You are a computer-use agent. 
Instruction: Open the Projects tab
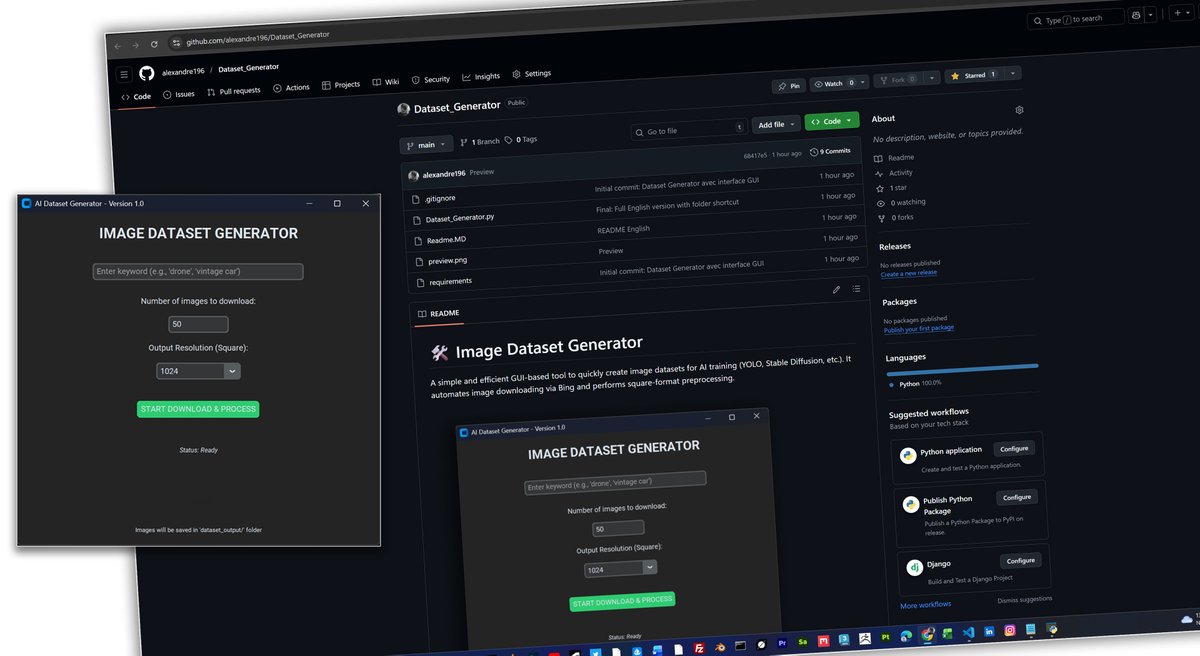341,85
